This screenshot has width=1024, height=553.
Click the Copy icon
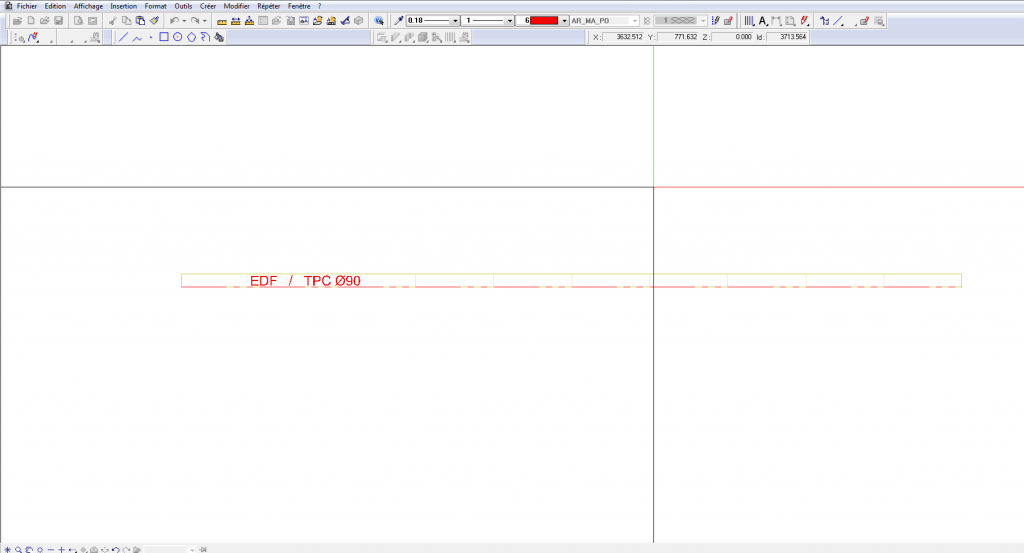pyautogui.click(x=126, y=20)
